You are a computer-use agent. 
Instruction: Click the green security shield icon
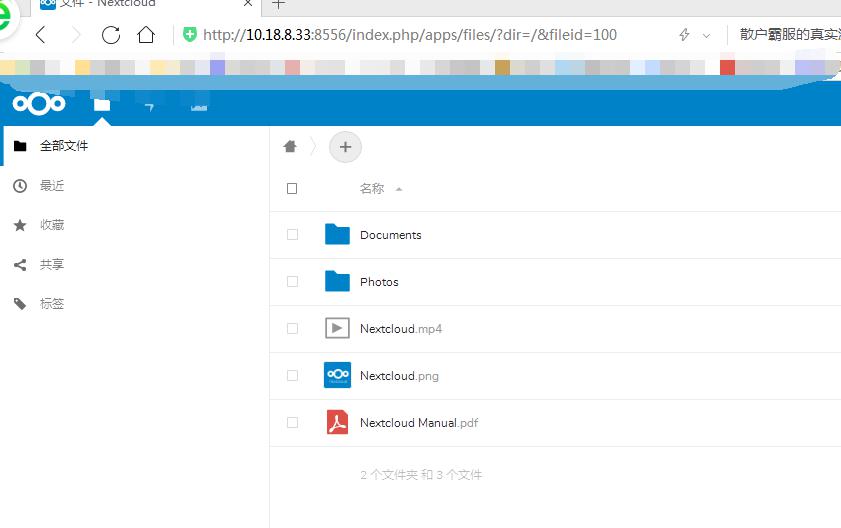pyautogui.click(x=189, y=34)
